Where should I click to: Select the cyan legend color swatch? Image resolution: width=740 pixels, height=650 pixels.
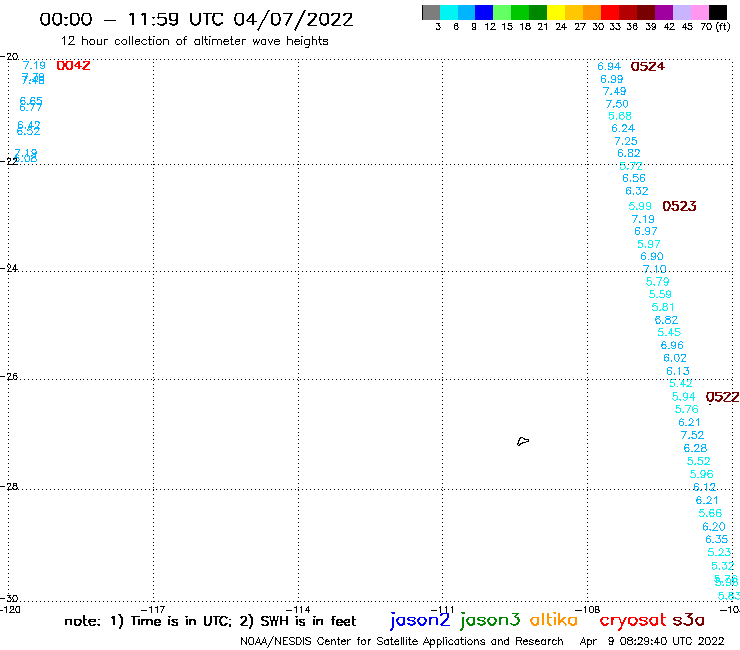[449, 12]
